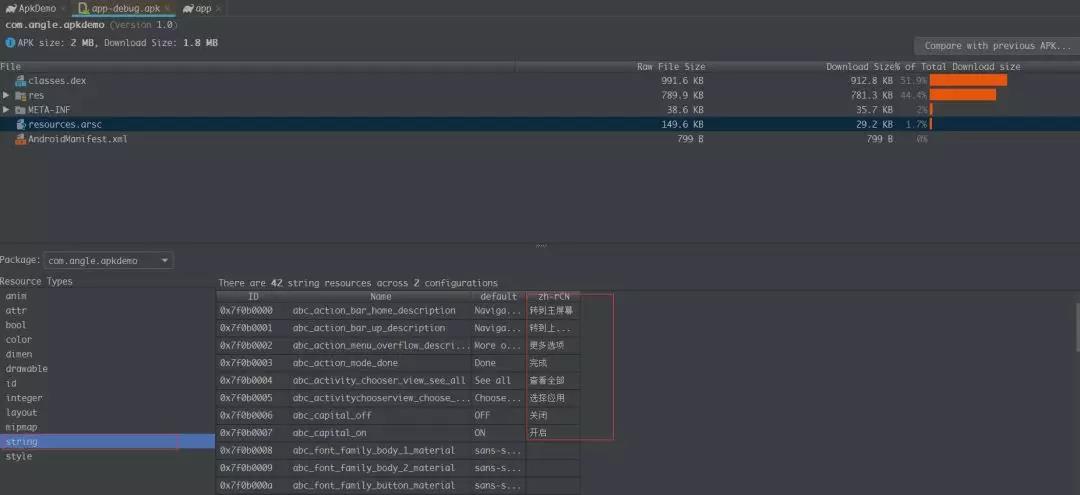Image resolution: width=1080 pixels, height=495 pixels.
Task: Click the res folder icon
Action: click(x=20, y=95)
